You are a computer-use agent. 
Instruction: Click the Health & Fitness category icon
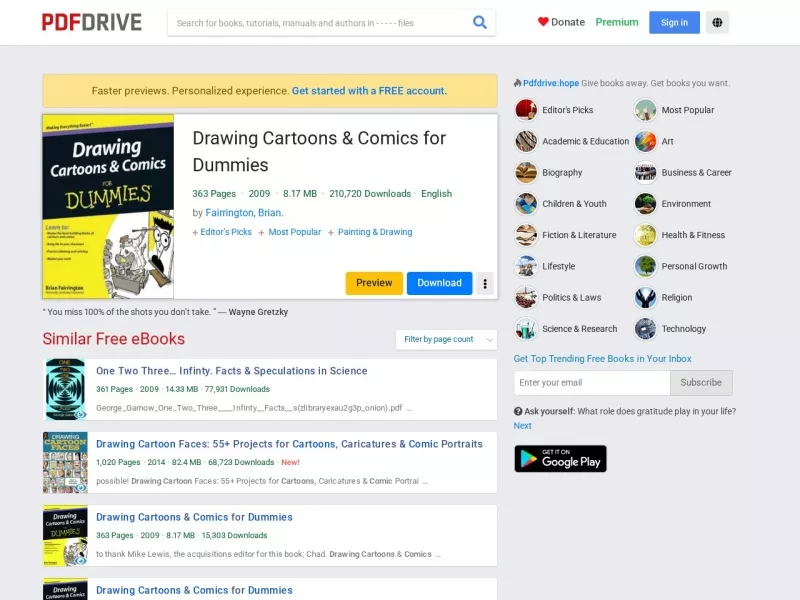[x=645, y=235]
